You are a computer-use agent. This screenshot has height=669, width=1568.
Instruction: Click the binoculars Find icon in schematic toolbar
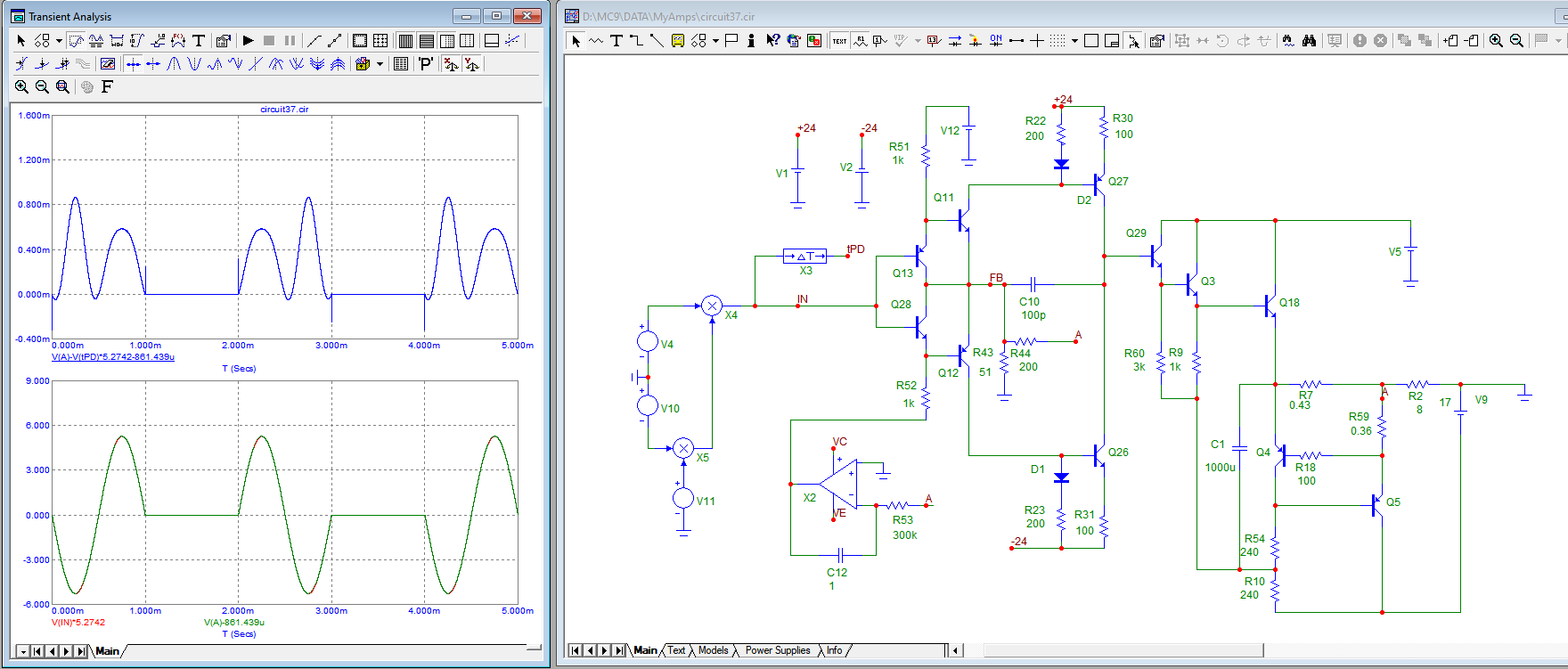click(1309, 41)
